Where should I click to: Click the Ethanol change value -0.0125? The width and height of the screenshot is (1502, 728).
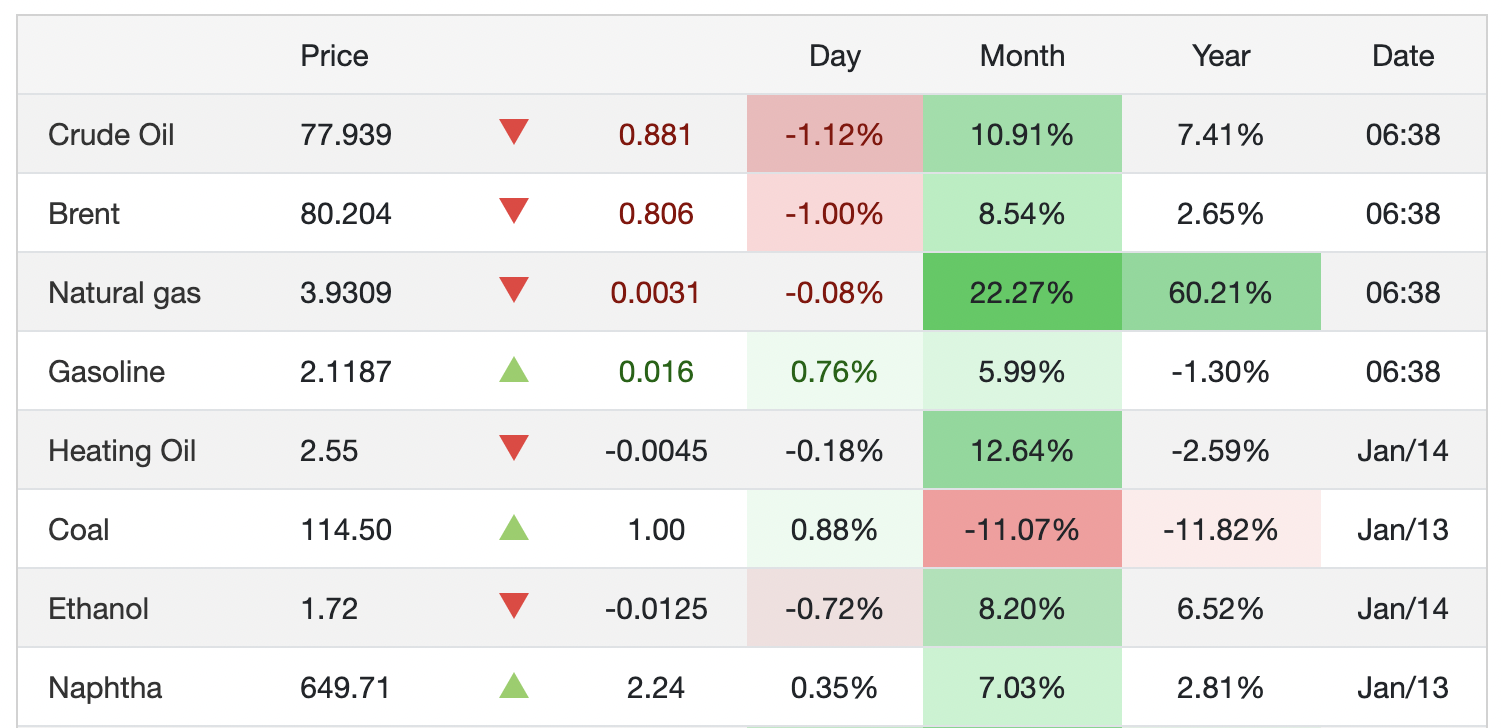point(656,608)
